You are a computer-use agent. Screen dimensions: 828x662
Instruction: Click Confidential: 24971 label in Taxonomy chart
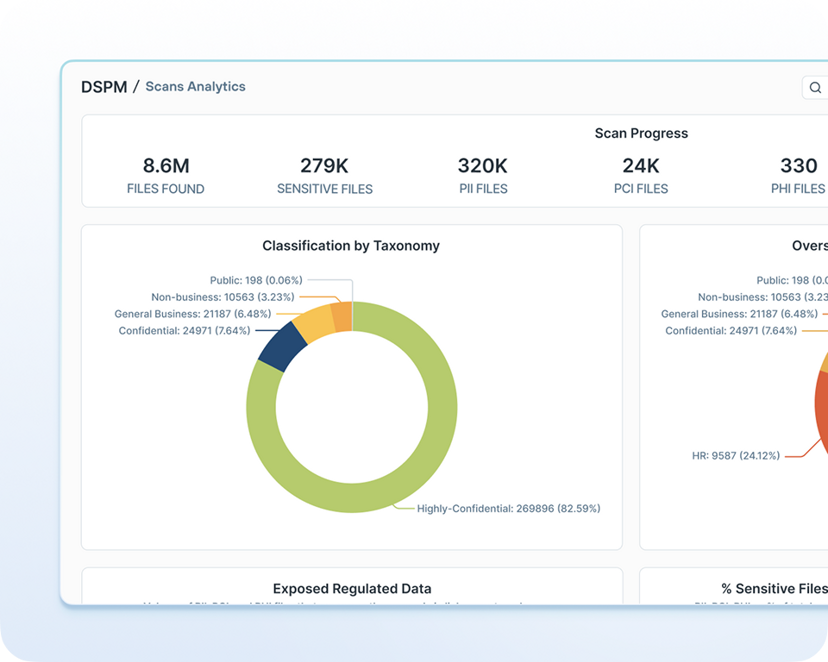[184, 331]
